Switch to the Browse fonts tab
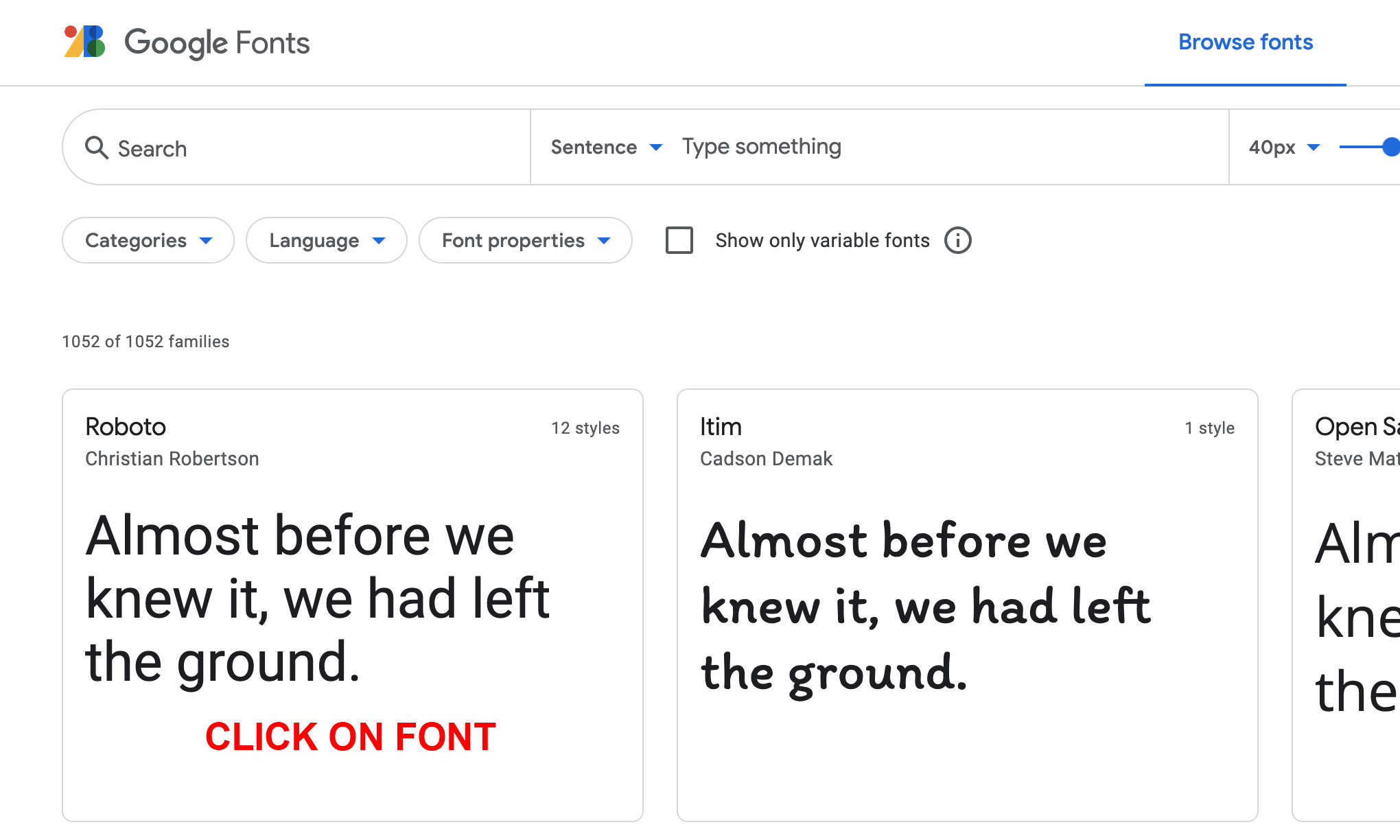1400x840 pixels. pos(1245,43)
